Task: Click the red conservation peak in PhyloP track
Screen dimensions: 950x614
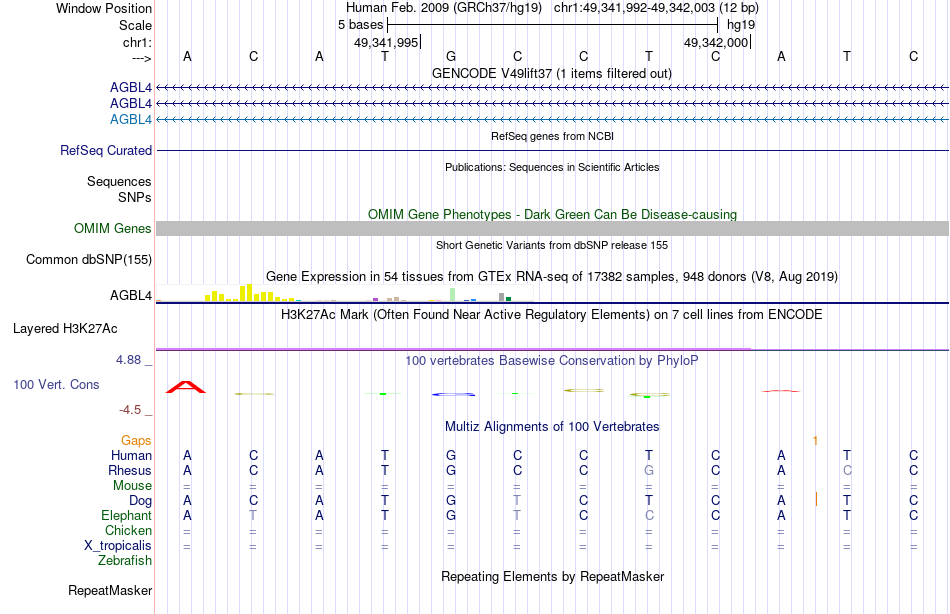Action: coord(186,387)
